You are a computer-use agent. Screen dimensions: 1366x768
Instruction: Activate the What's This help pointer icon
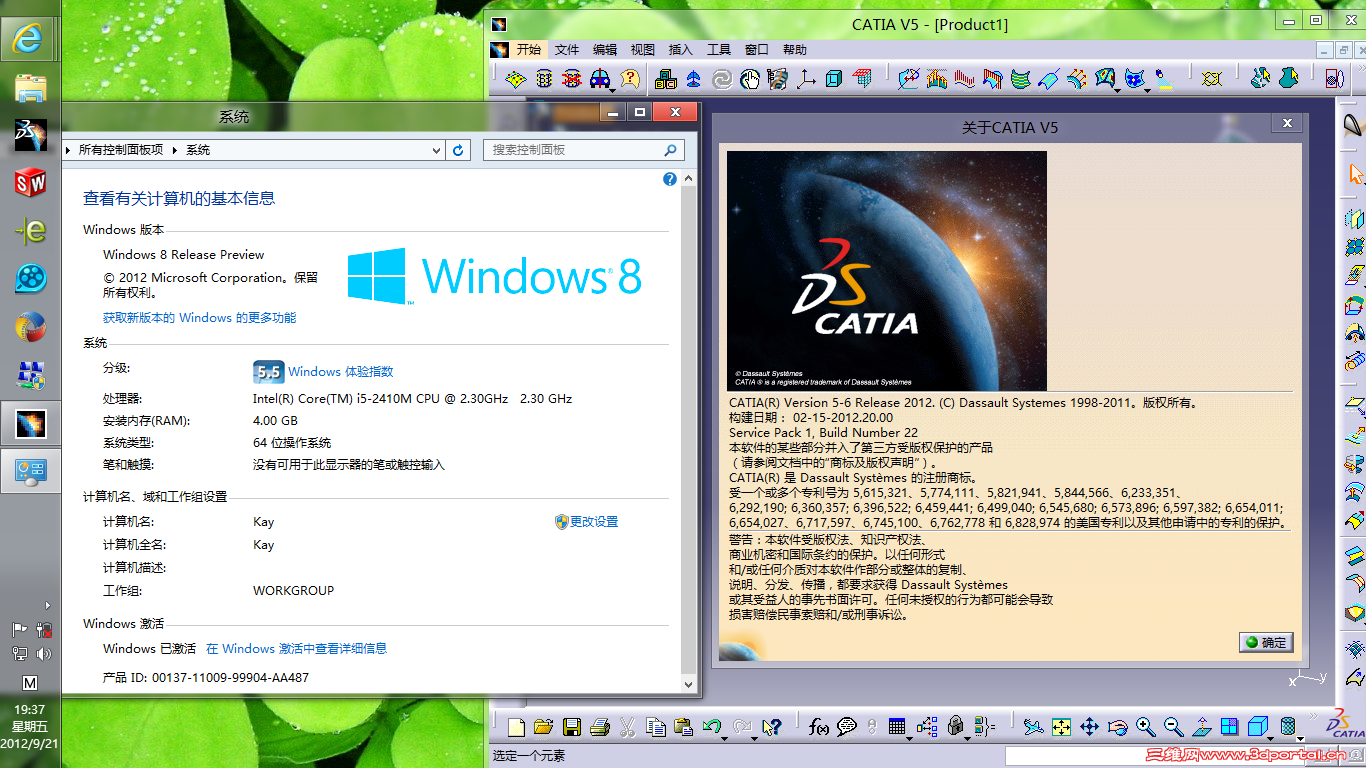771,727
